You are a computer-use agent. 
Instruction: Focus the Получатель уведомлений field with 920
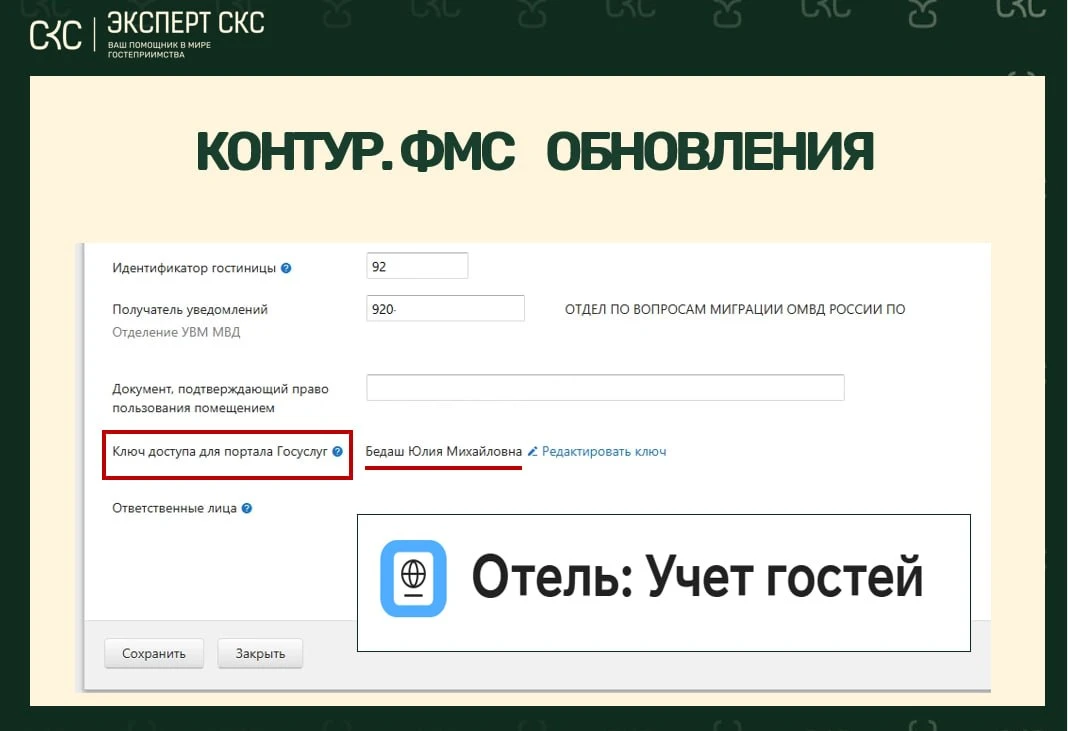click(445, 309)
